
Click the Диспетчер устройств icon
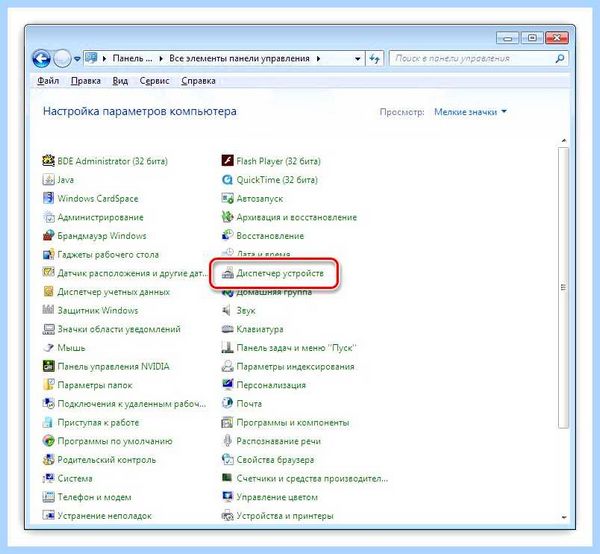(227, 273)
